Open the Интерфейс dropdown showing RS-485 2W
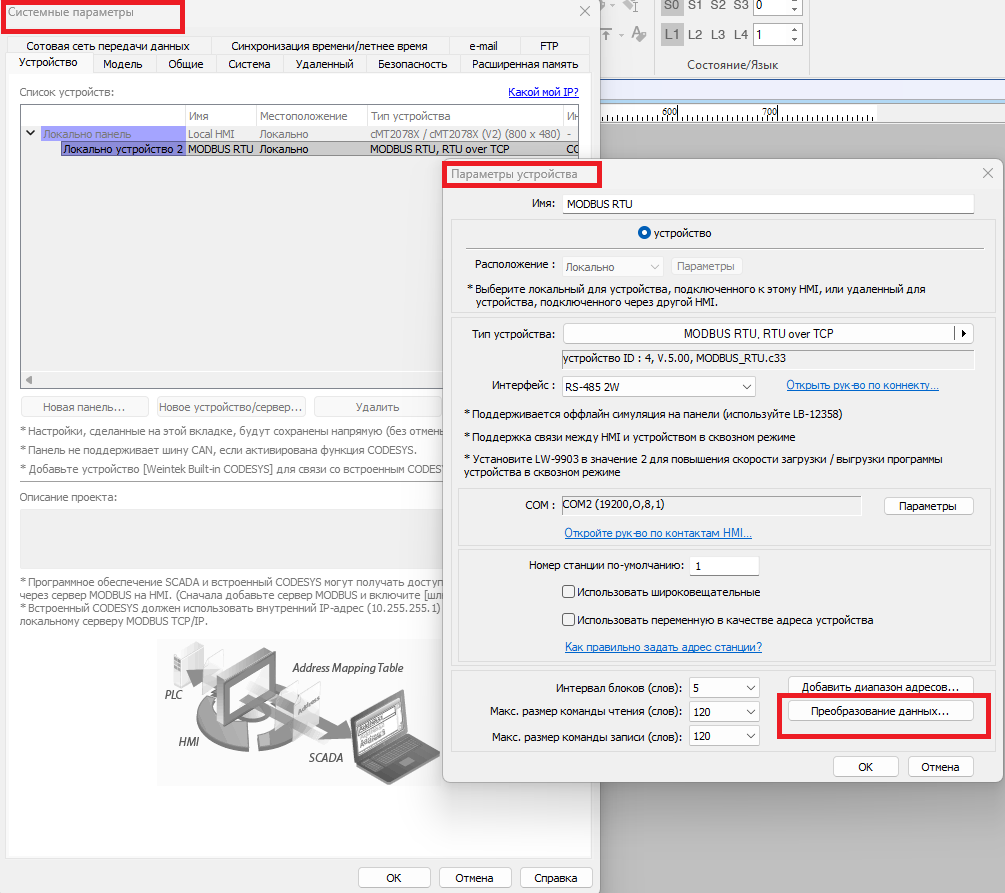The height and width of the screenshot is (893, 1005). (658, 386)
